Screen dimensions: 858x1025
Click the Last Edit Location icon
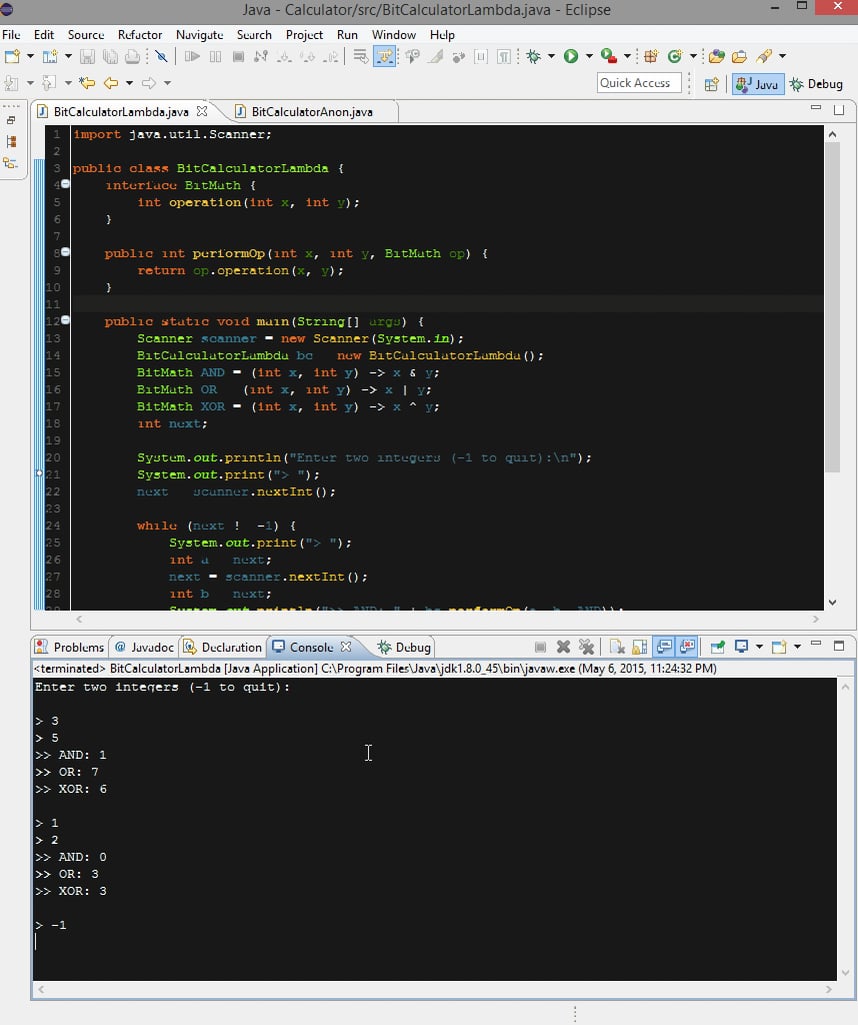[x=87, y=83]
